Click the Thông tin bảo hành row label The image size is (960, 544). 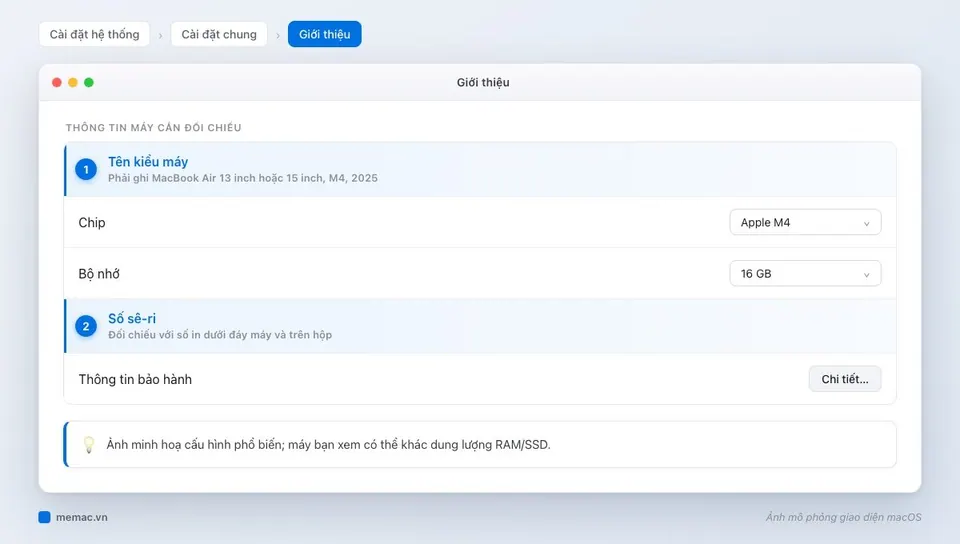pyautogui.click(x=135, y=379)
